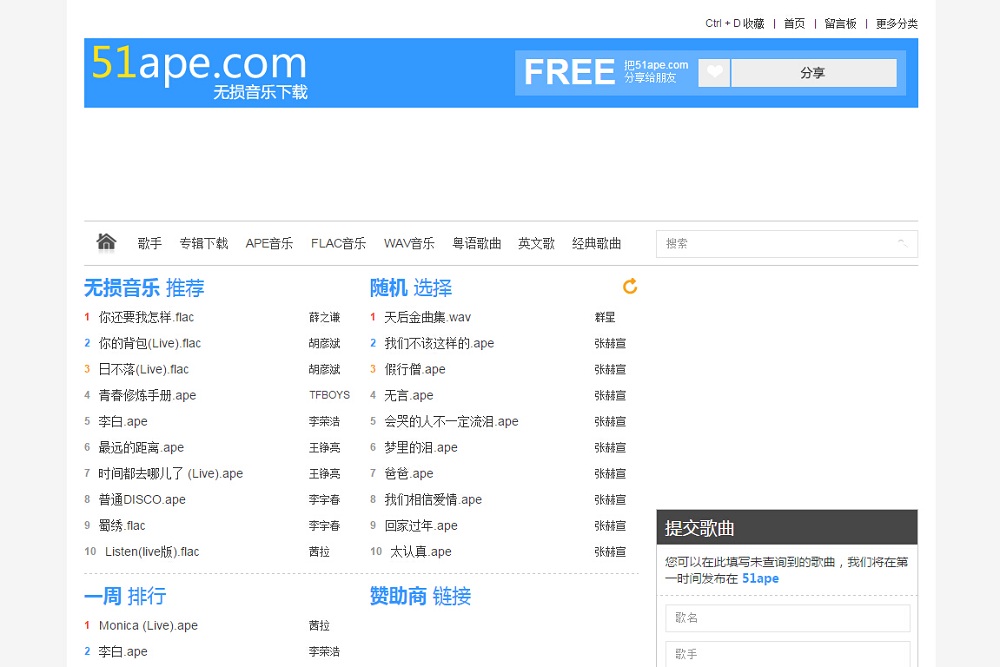The width and height of the screenshot is (1000, 667).
Task: Open the 专辑下载 menu
Action: point(203,244)
